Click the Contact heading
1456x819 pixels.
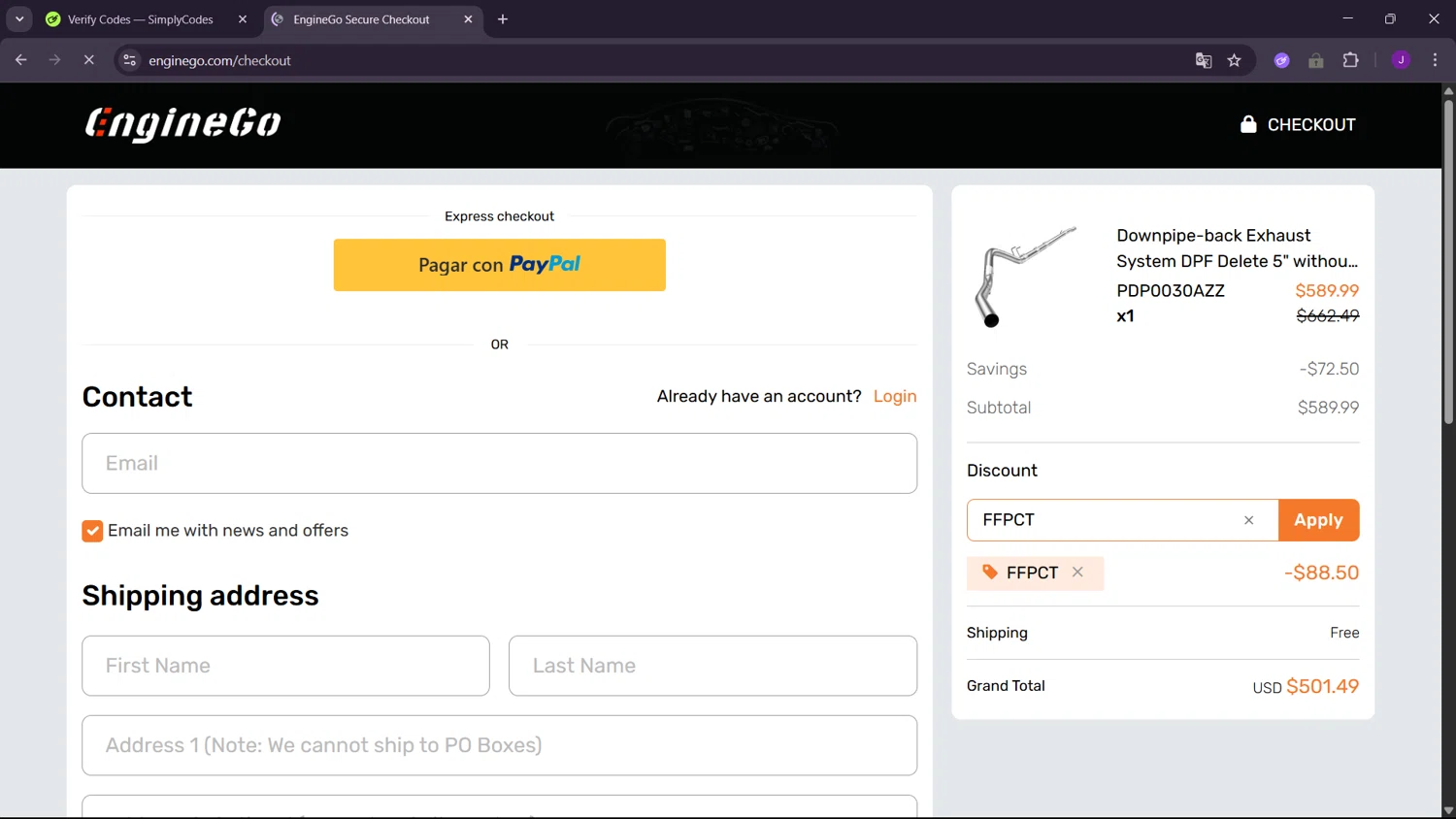pos(137,397)
